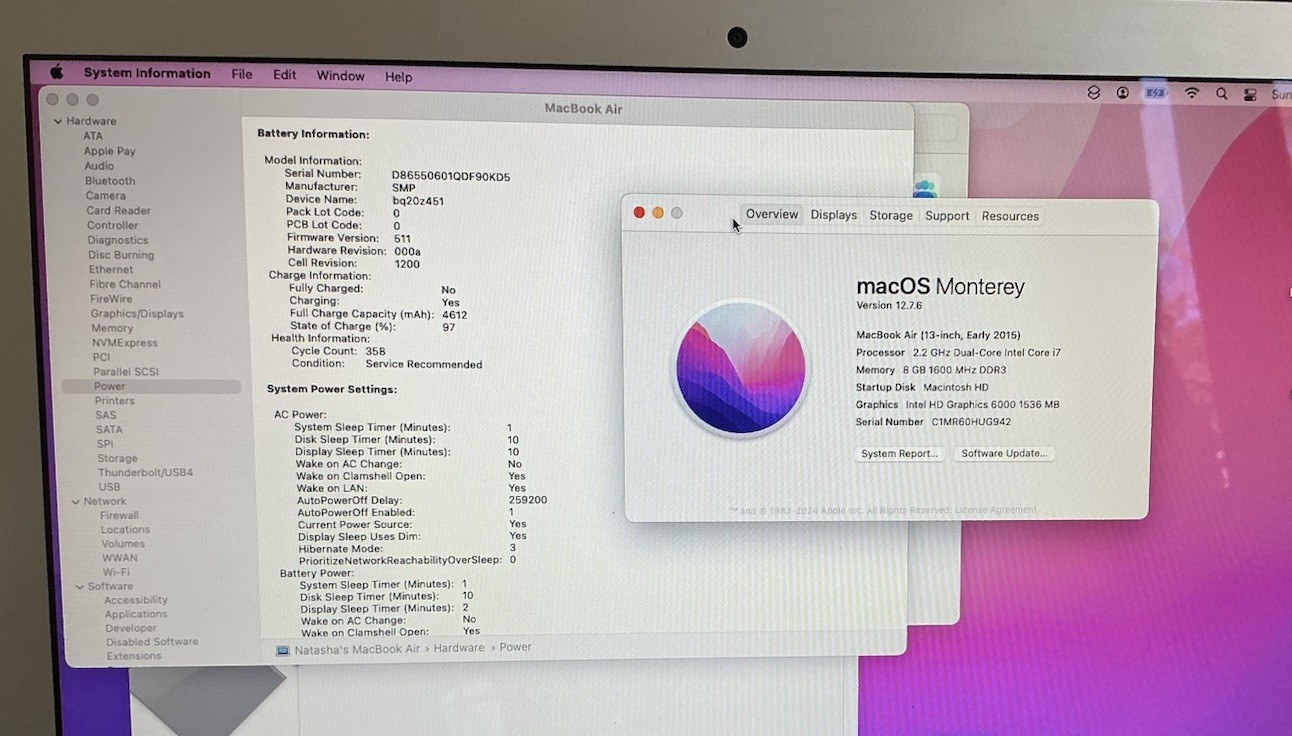The image size is (1292, 736).
Task: Select FireWire in the sidebar
Action: [x=111, y=299]
